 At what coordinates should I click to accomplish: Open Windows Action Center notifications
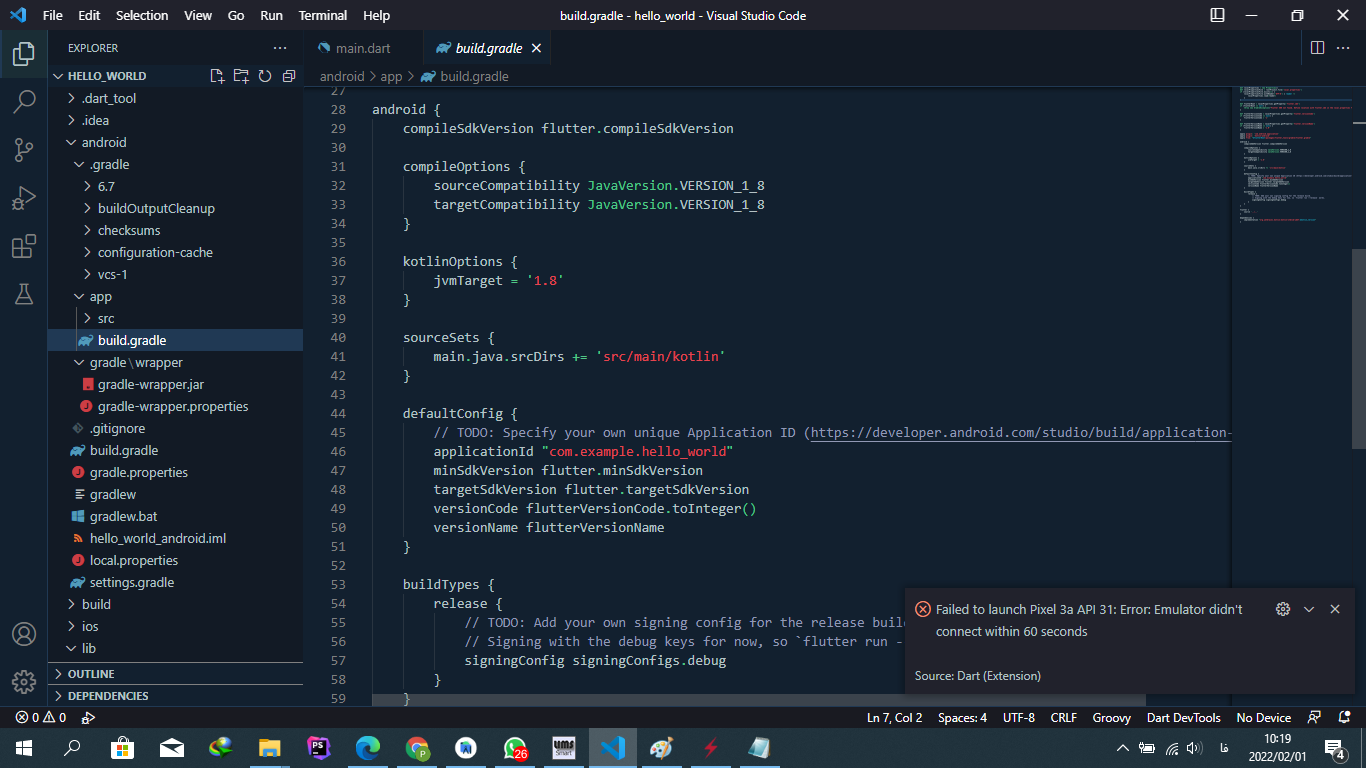pos(1334,748)
